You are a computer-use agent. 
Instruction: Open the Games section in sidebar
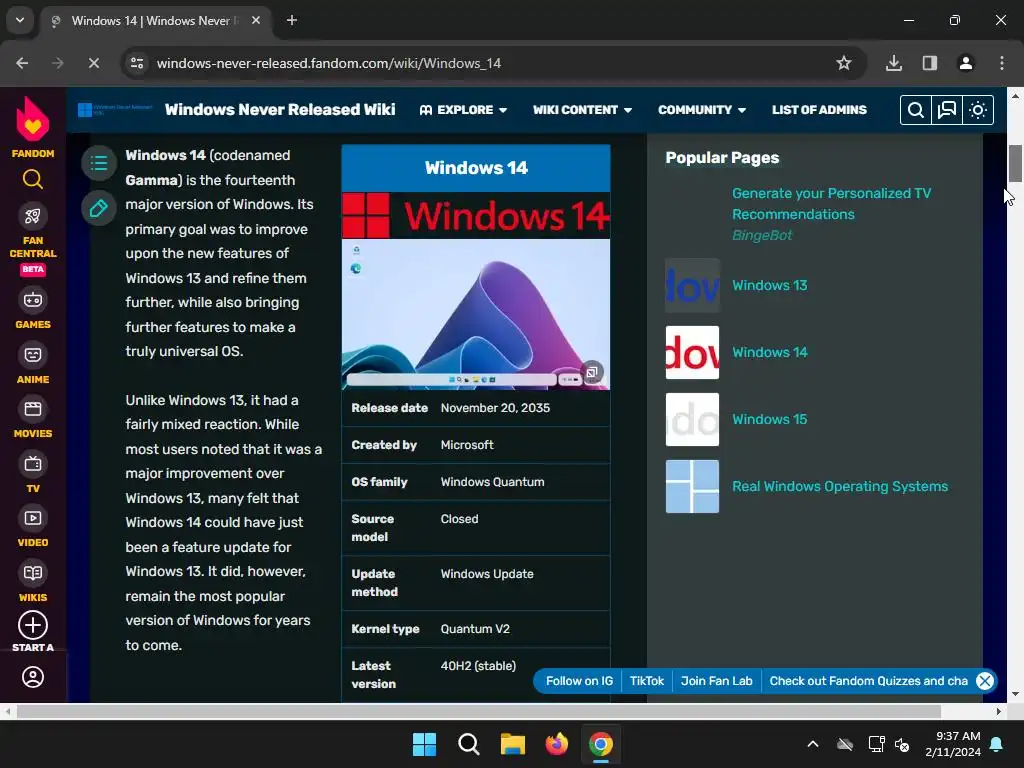click(33, 308)
